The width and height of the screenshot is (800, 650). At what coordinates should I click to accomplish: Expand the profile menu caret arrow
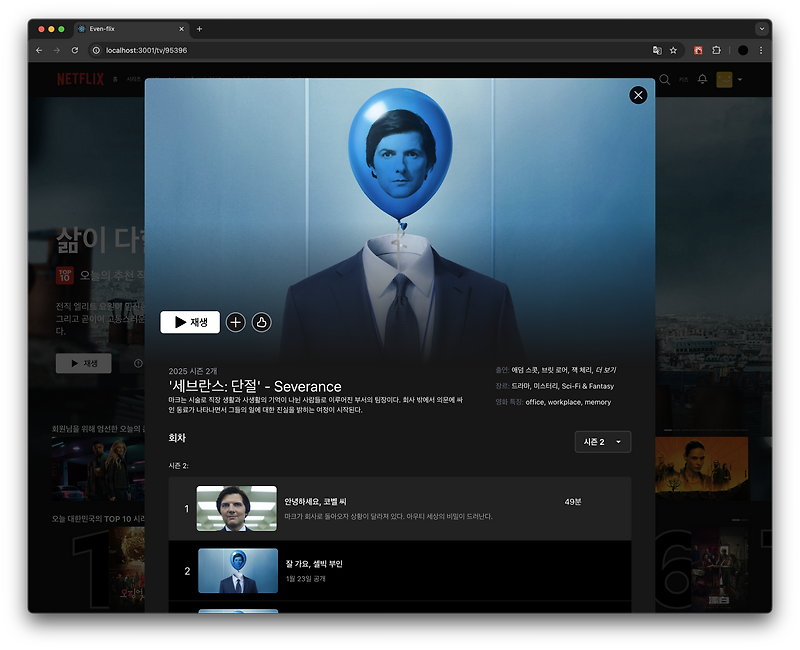tap(740, 80)
